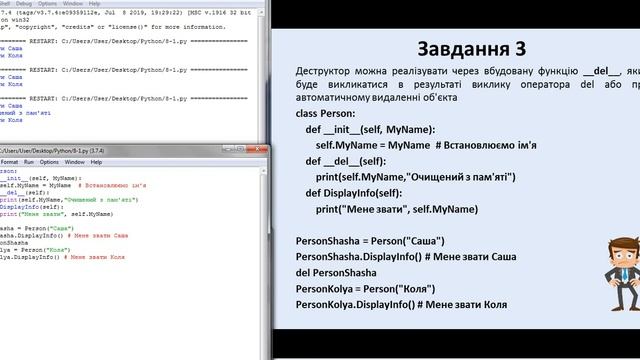Image resolution: width=640 pixels, height=360 pixels.
Task: Open Window menu in Python Shell window
Action: click(x=73, y=4)
